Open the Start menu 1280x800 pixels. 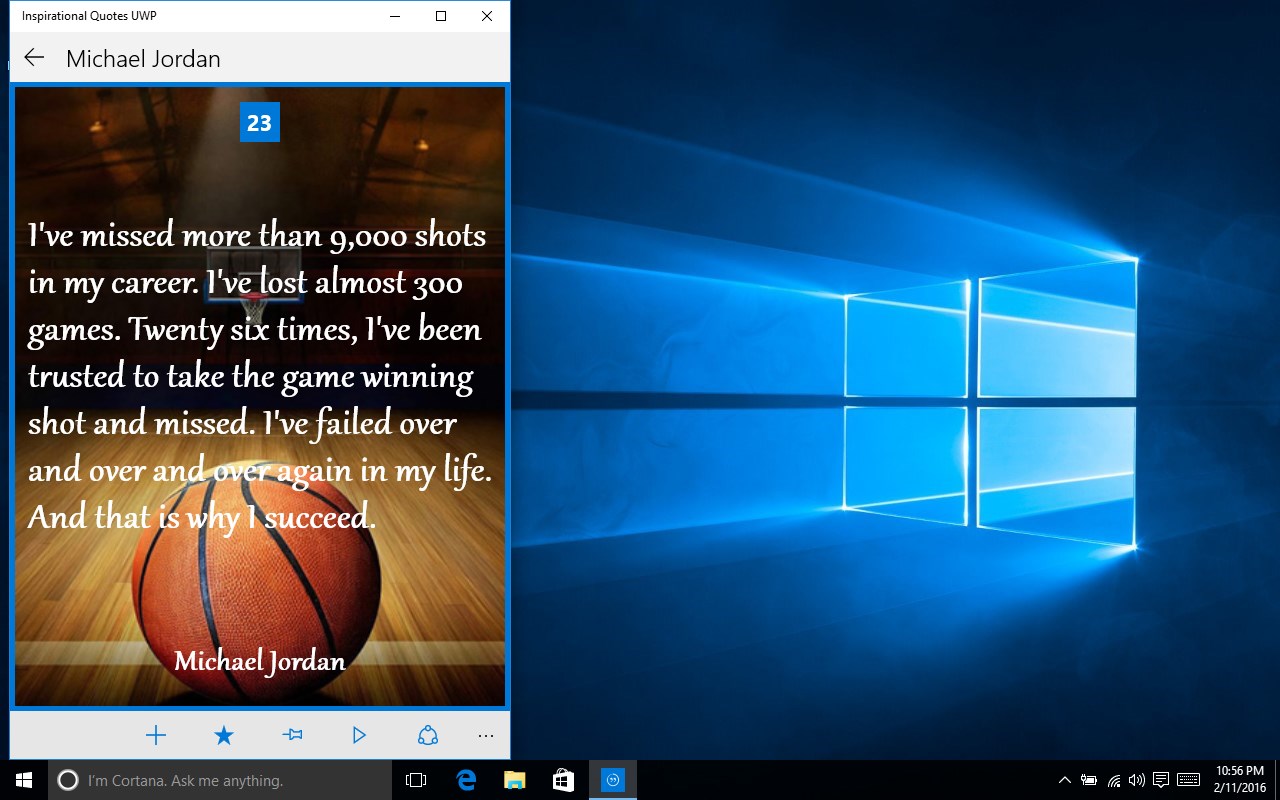[22, 779]
